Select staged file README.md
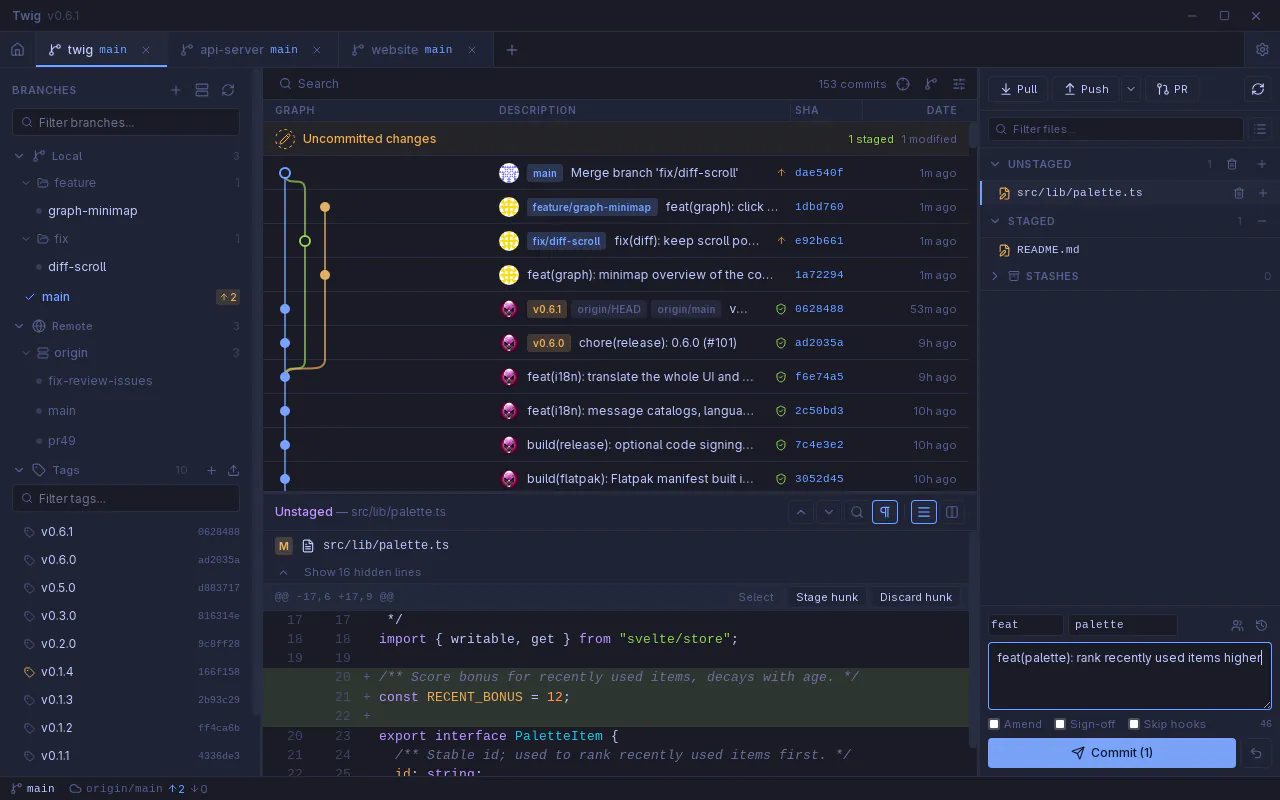Image resolution: width=1280 pixels, height=800 pixels. pyautogui.click(x=1130, y=250)
